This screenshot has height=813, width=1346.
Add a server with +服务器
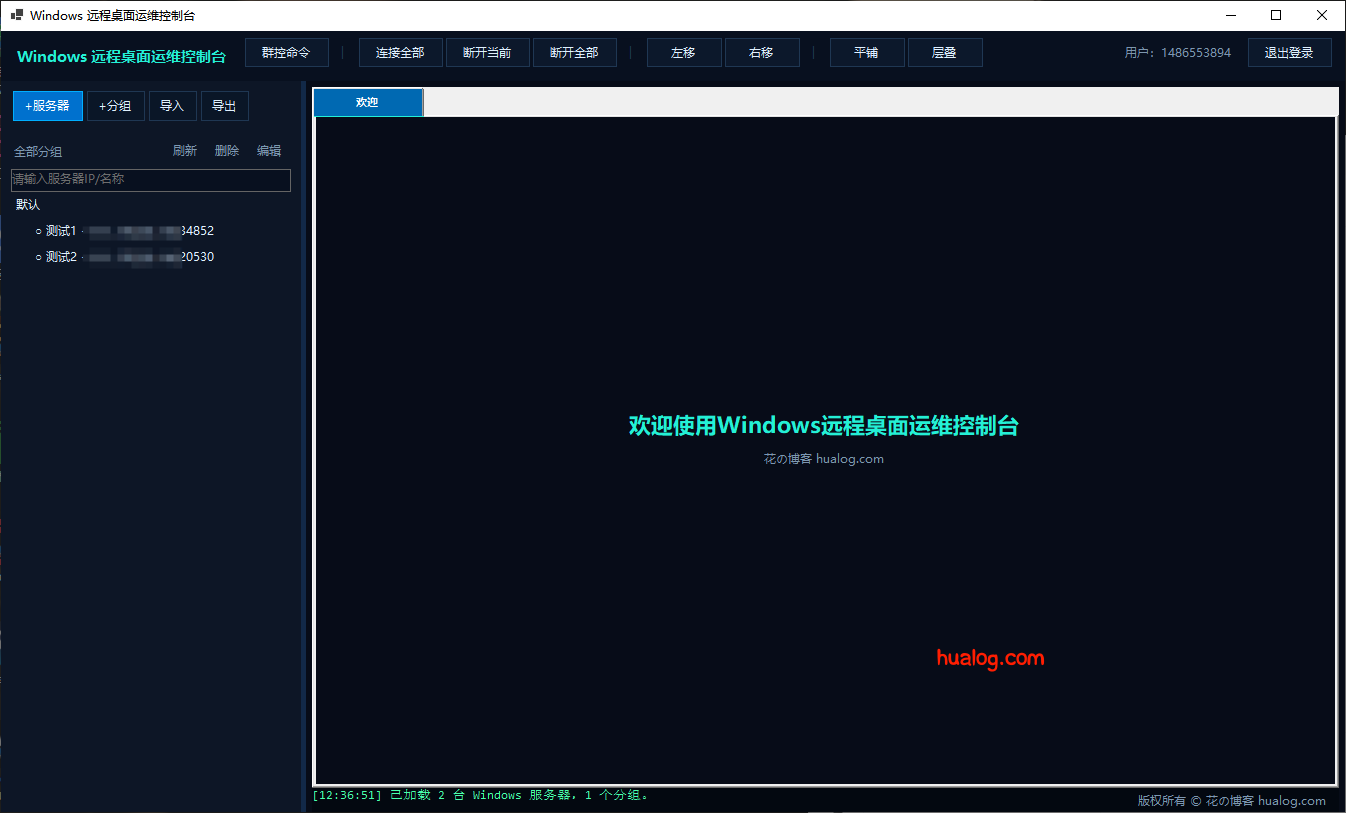tap(48, 106)
